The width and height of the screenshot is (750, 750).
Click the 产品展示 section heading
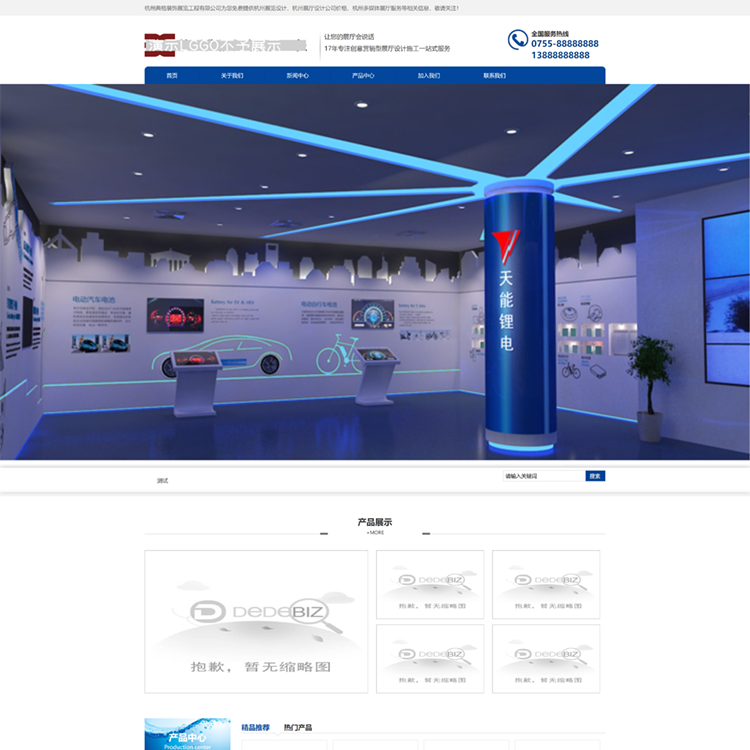(375, 522)
